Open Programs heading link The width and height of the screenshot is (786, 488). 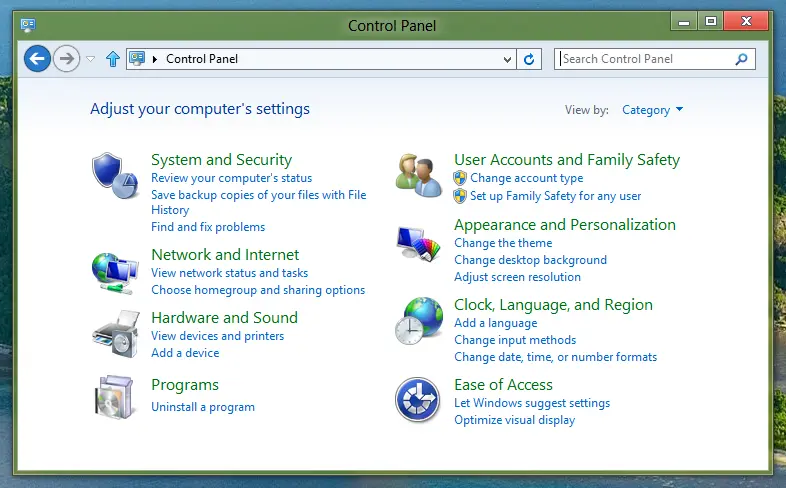[185, 385]
